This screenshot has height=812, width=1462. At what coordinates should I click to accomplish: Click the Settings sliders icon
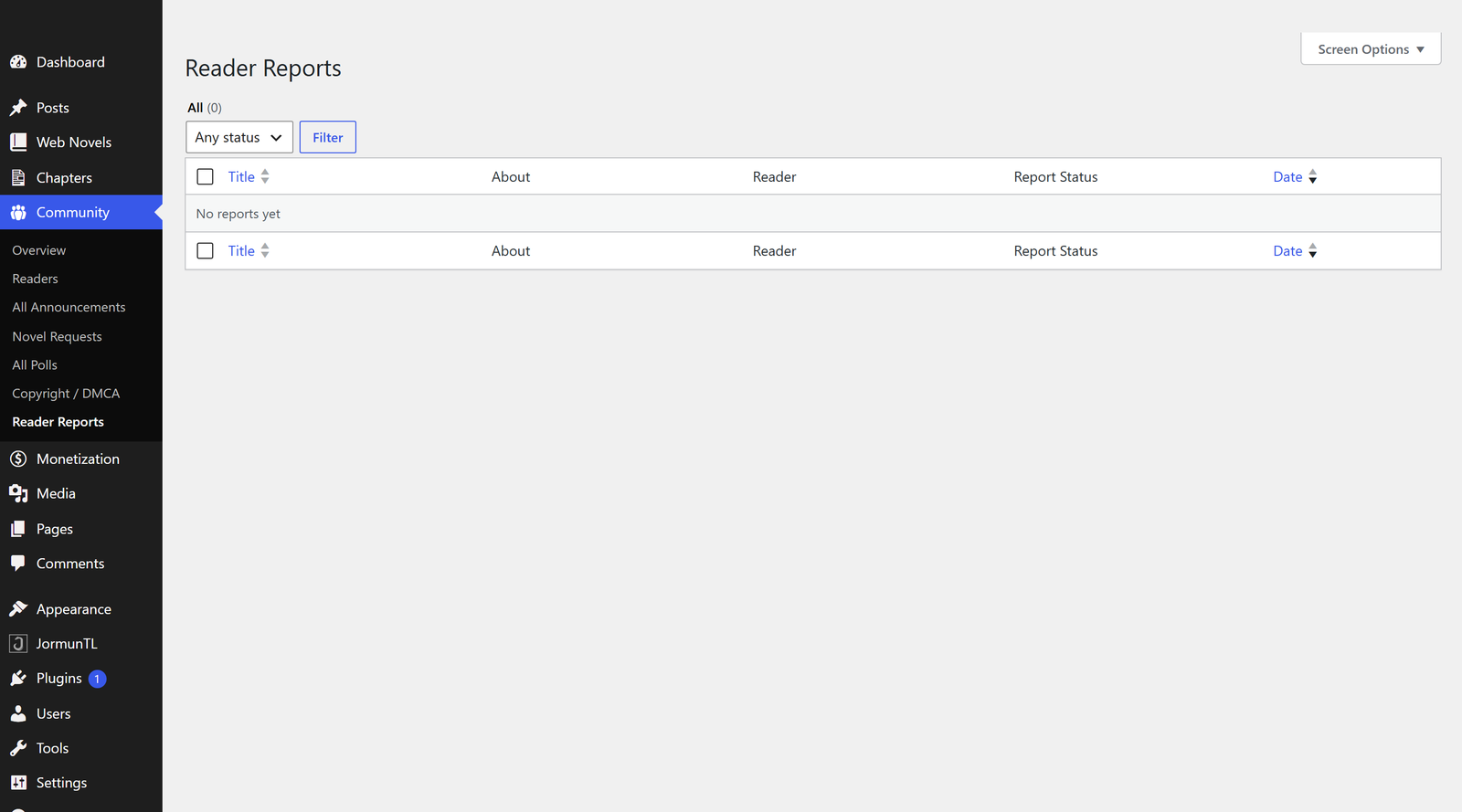[x=18, y=783]
